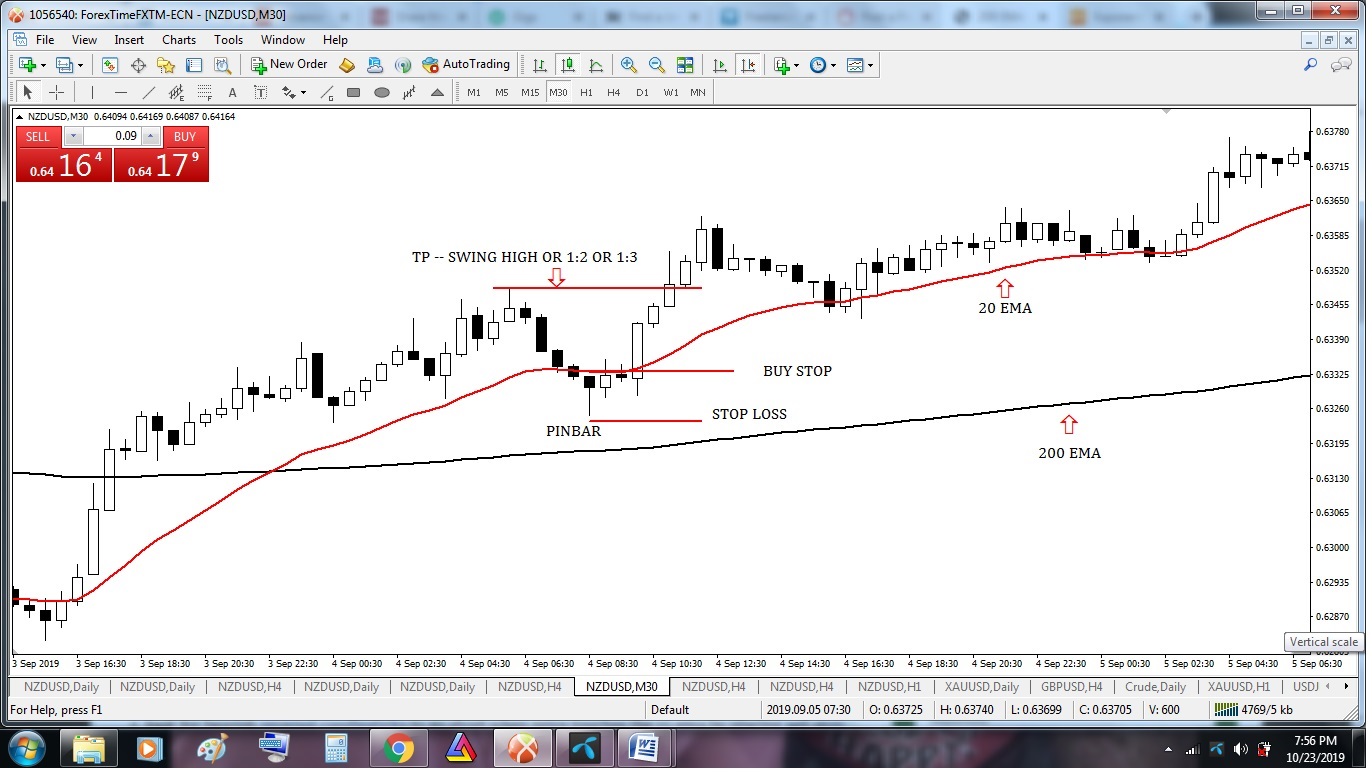
Task: Toggle AutoTrading on or off
Action: tap(466, 65)
